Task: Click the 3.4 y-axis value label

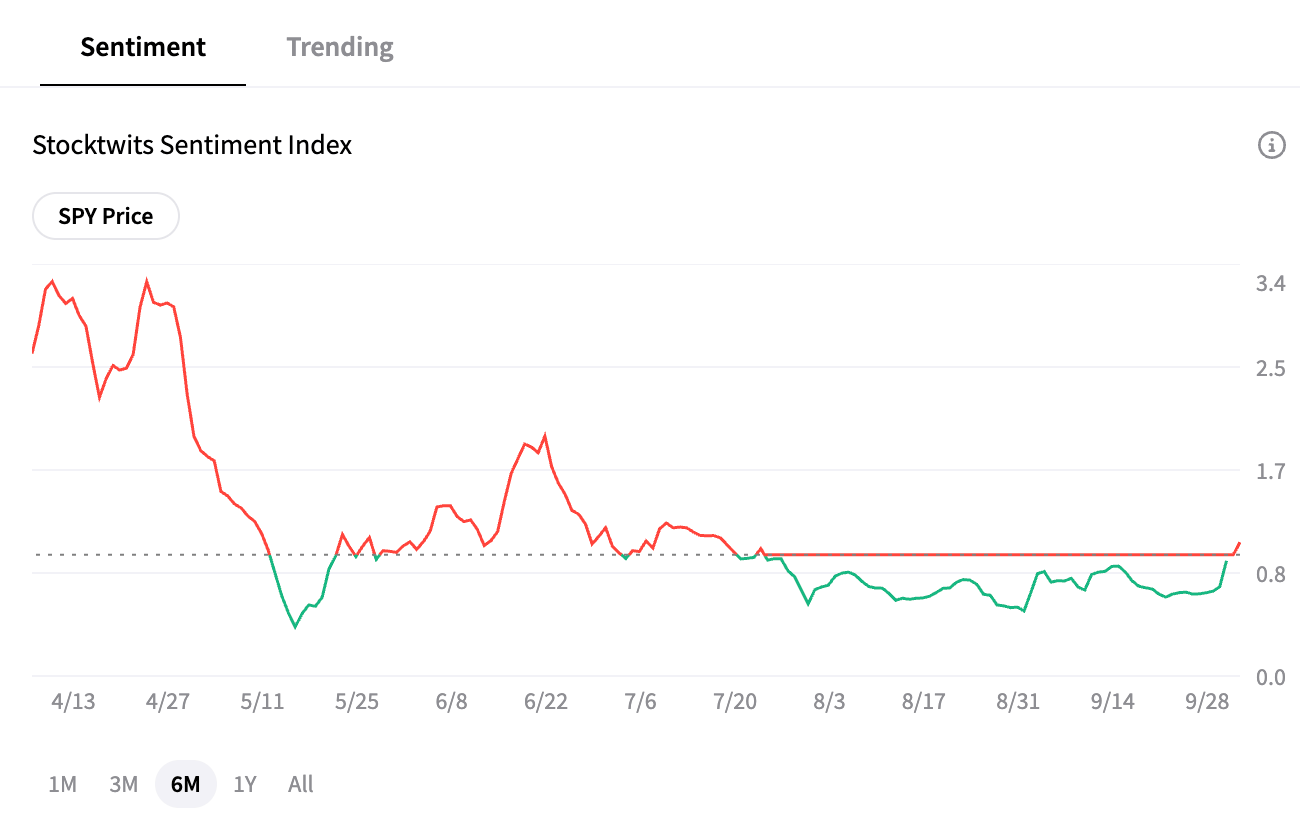Action: (x=1270, y=284)
